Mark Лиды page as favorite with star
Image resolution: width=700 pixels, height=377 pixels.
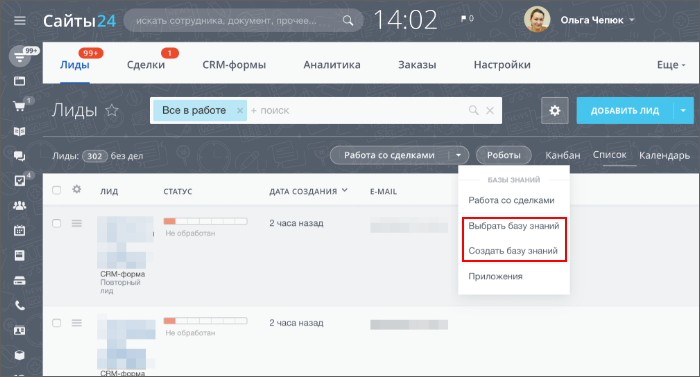click(112, 110)
